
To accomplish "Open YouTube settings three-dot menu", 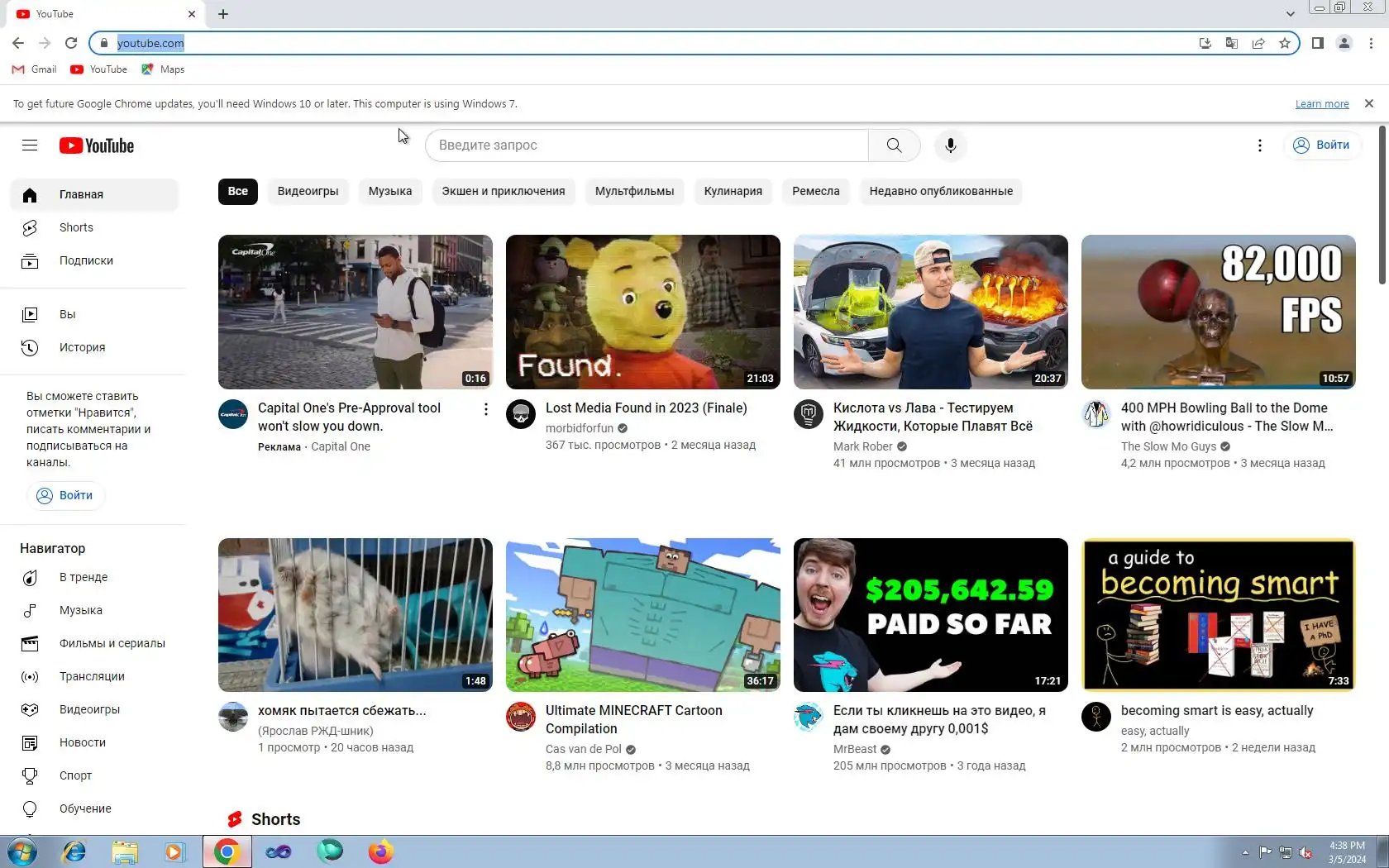I will click(x=1259, y=145).
